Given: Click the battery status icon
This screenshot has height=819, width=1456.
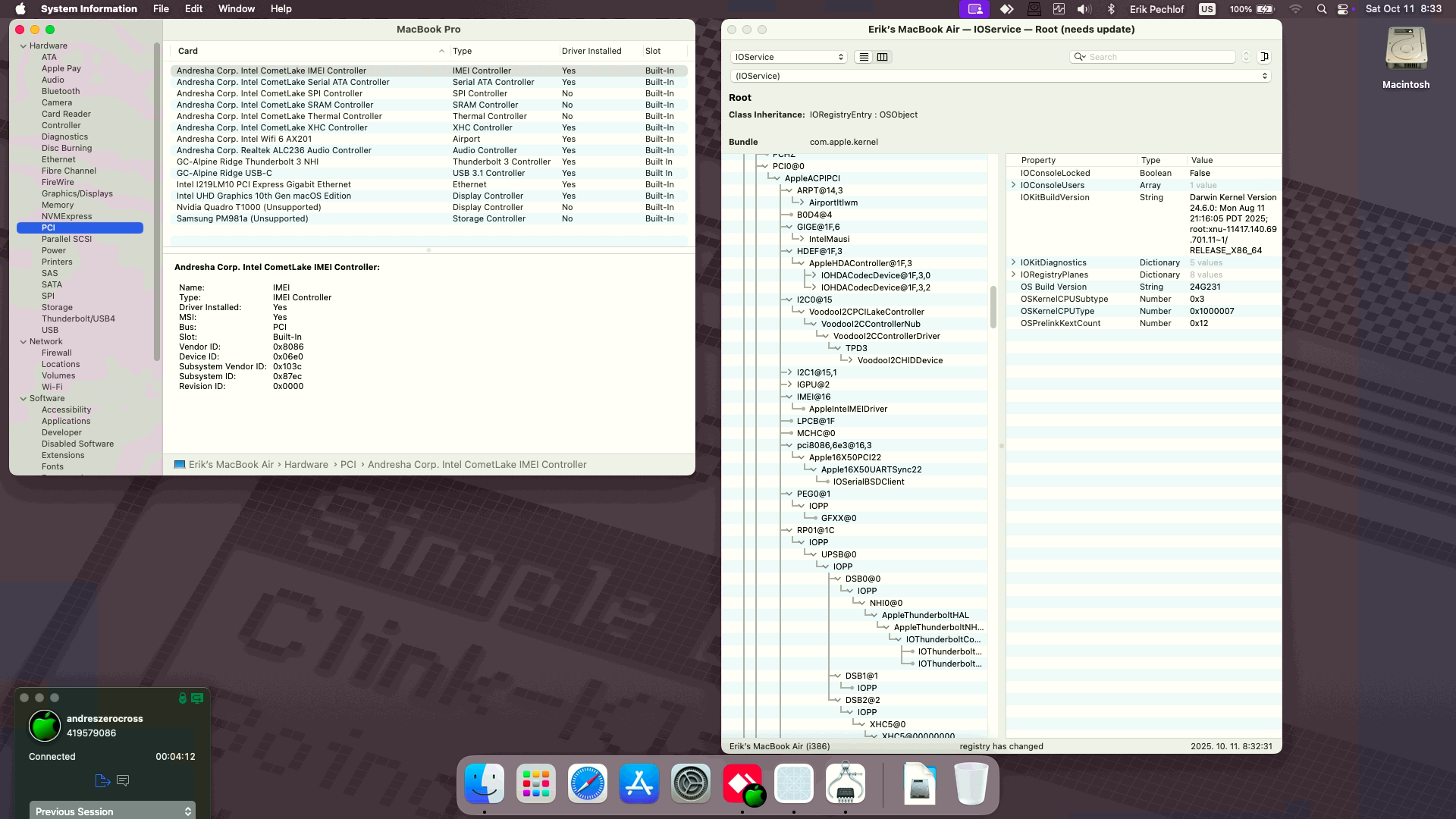Looking at the screenshot, I should pyautogui.click(x=1266, y=9).
